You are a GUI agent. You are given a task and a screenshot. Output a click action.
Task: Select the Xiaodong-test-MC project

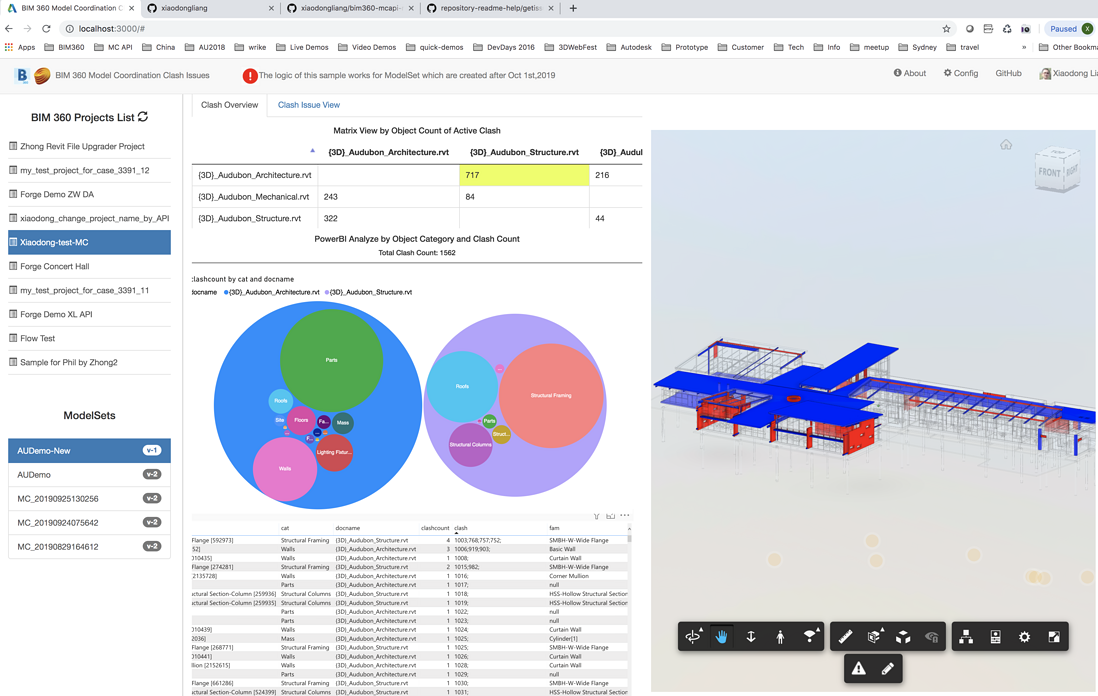(90, 242)
